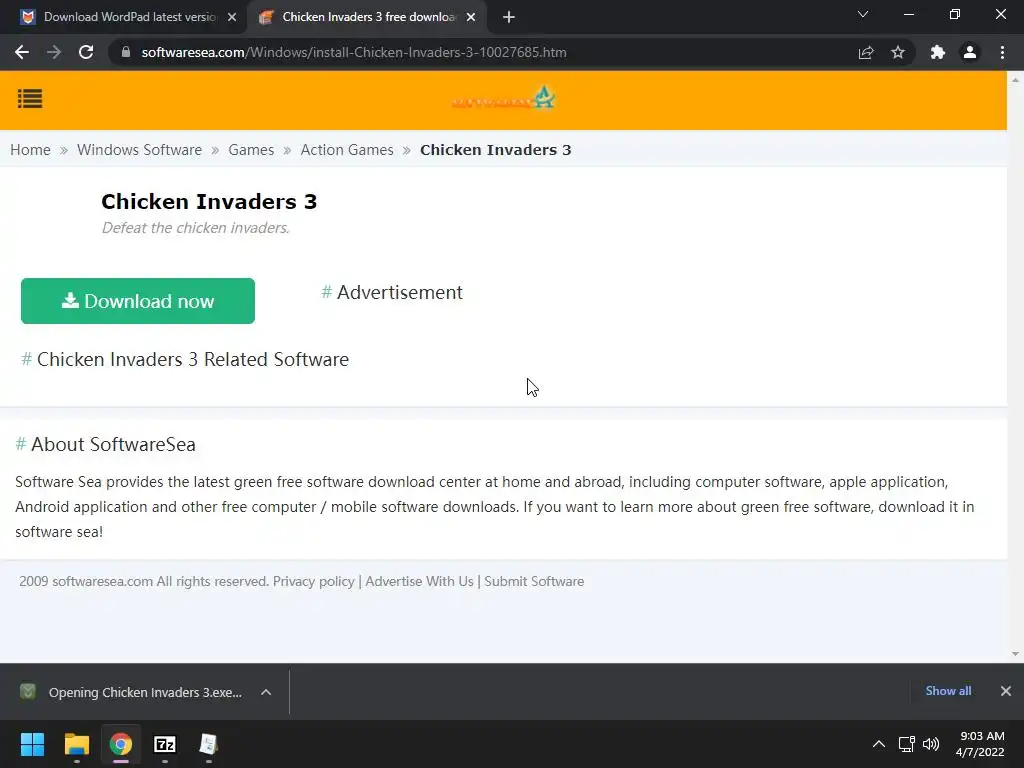Image resolution: width=1024 pixels, height=768 pixels.
Task: Open File Explorer from the taskbar
Action: 76,744
